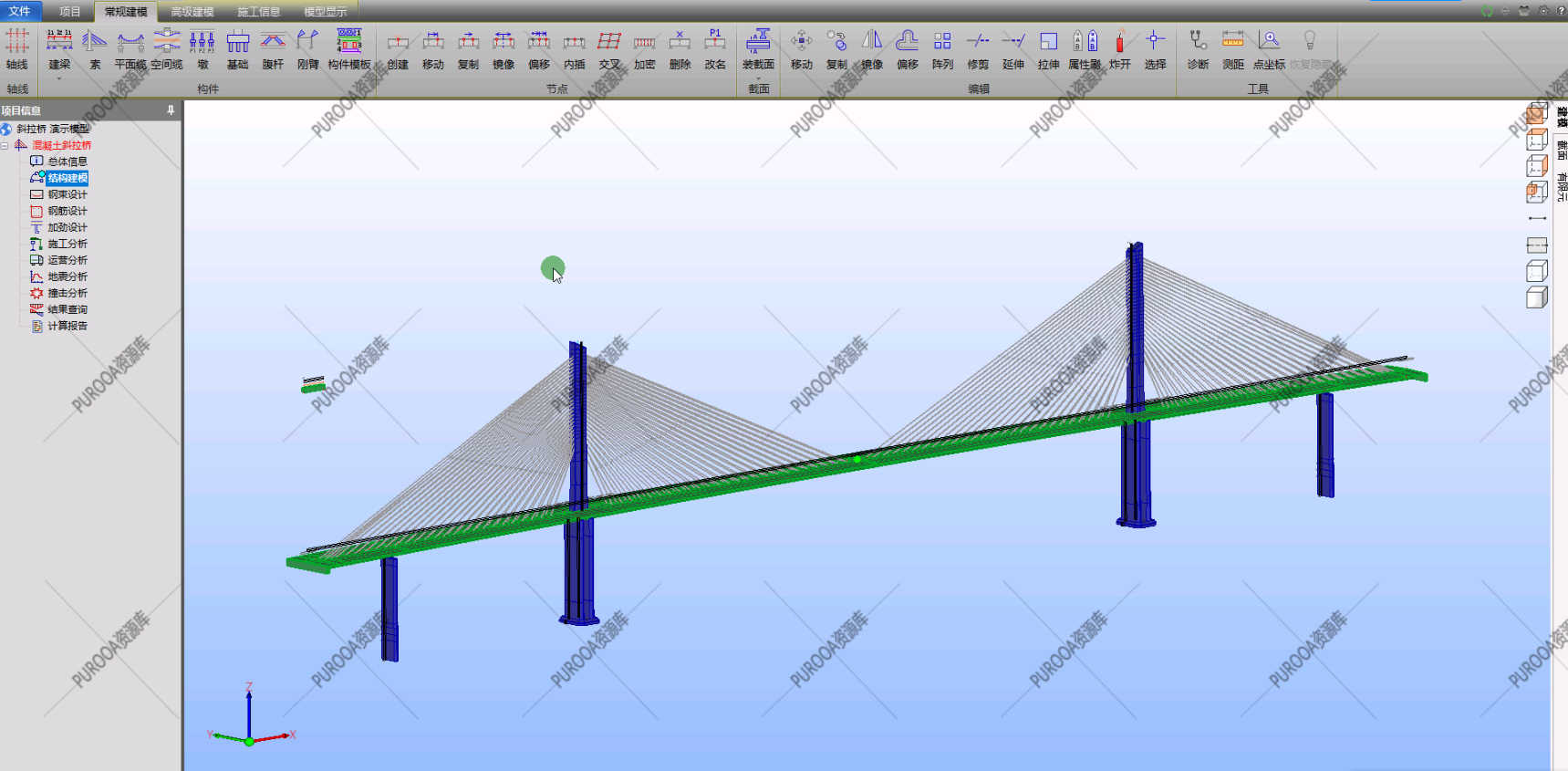
Task: Click the 平面缆 planar cable tool
Action: 130,48
